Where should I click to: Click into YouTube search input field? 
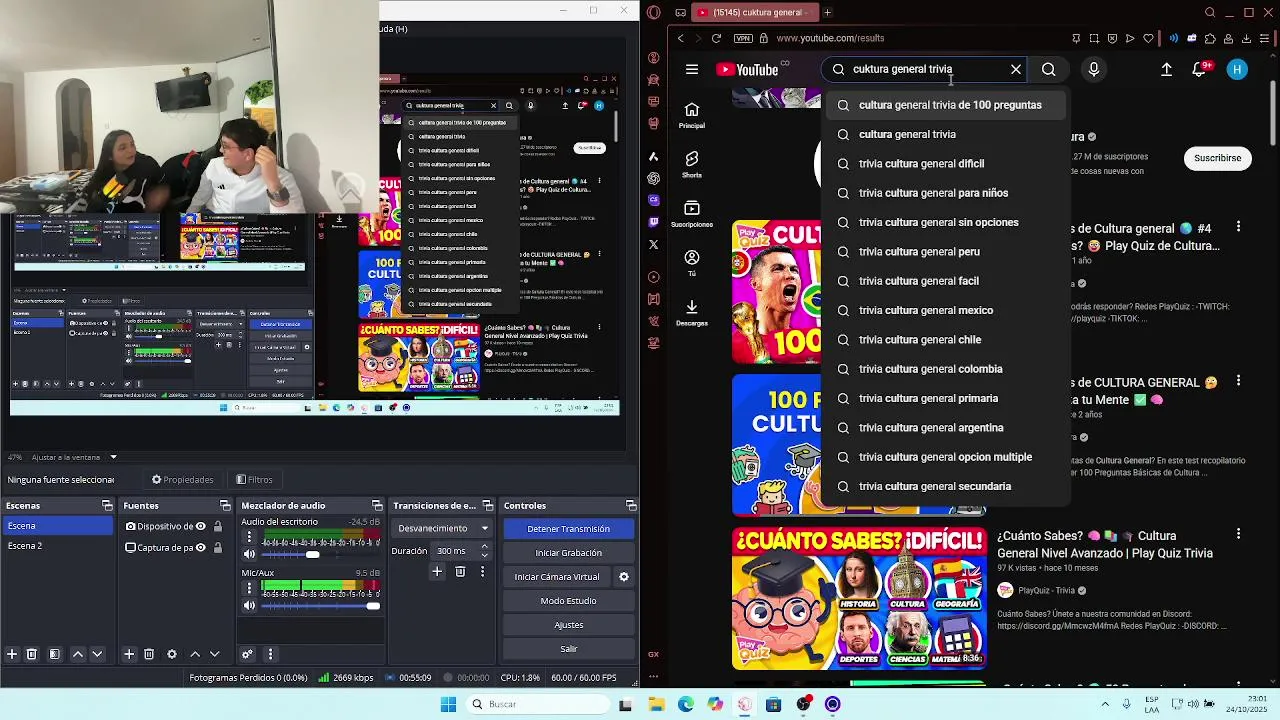coord(925,69)
